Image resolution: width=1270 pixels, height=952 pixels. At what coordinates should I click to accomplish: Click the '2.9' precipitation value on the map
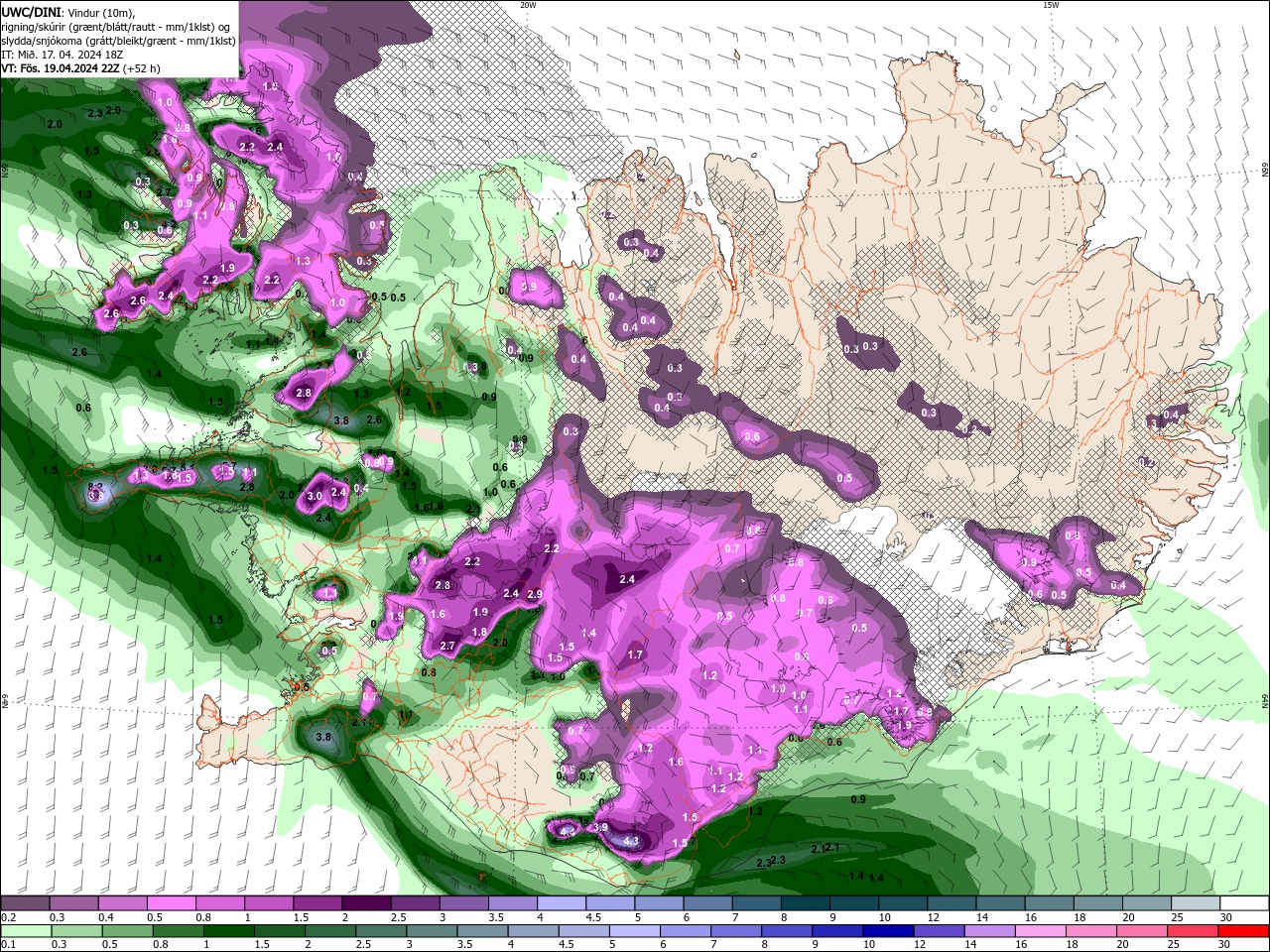pos(535,594)
